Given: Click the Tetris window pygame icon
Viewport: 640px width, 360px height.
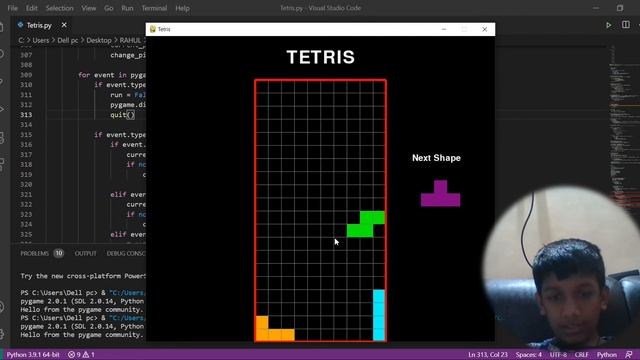Looking at the screenshot, I should click(x=153, y=29).
